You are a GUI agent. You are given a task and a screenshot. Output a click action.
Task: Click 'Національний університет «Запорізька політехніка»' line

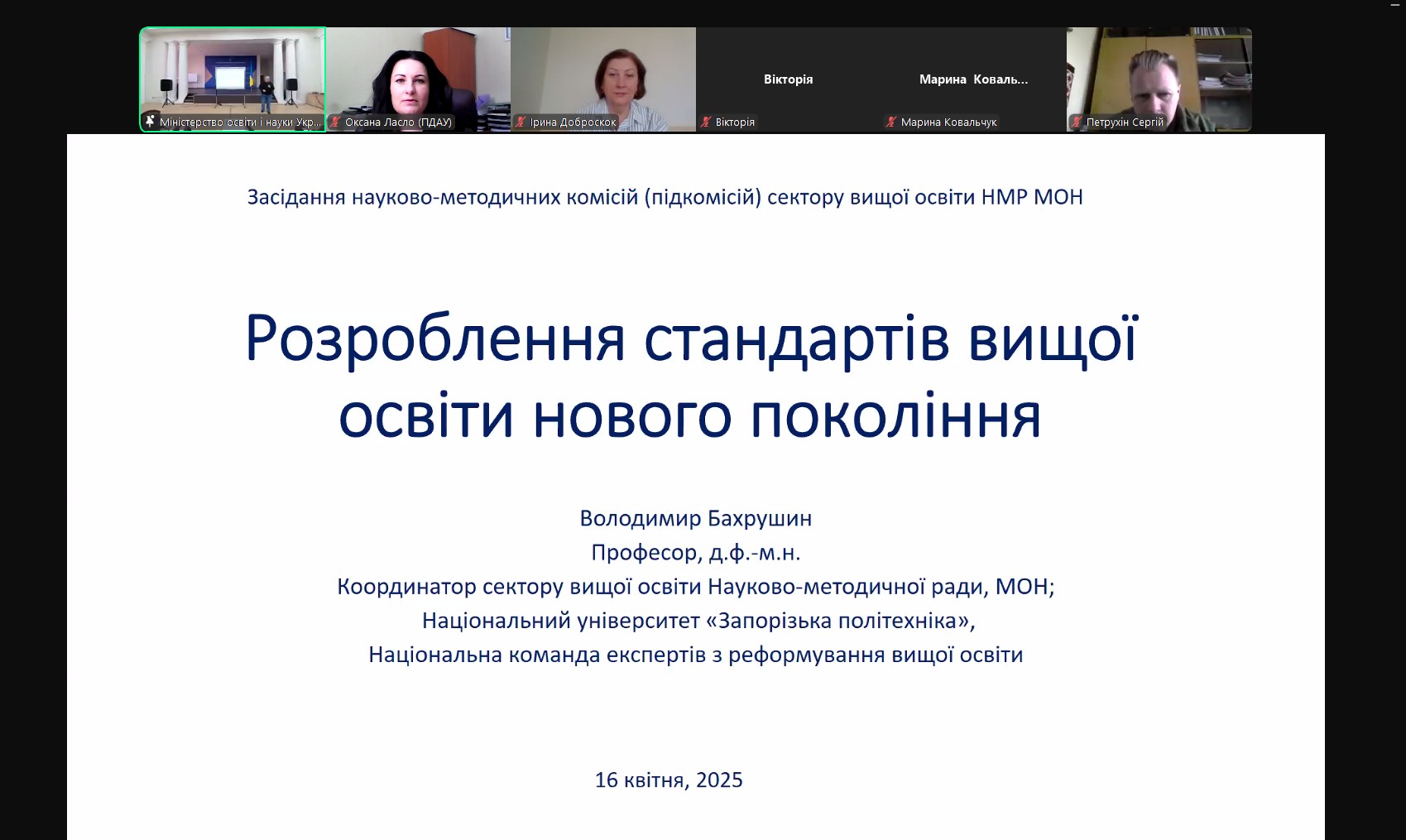(x=698, y=620)
